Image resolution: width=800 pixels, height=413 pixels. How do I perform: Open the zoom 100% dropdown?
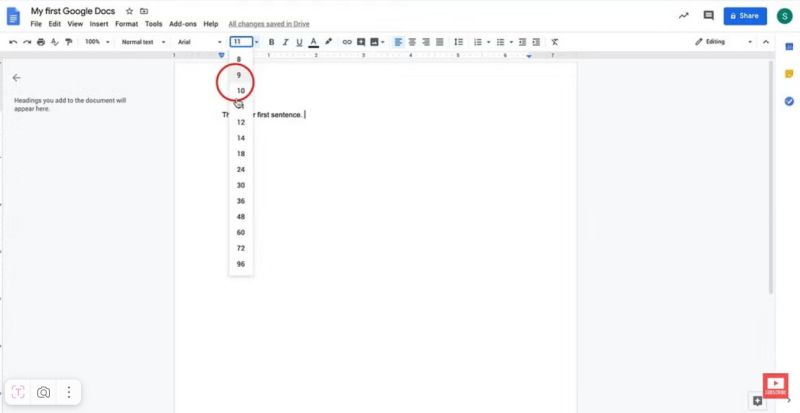tap(96, 42)
